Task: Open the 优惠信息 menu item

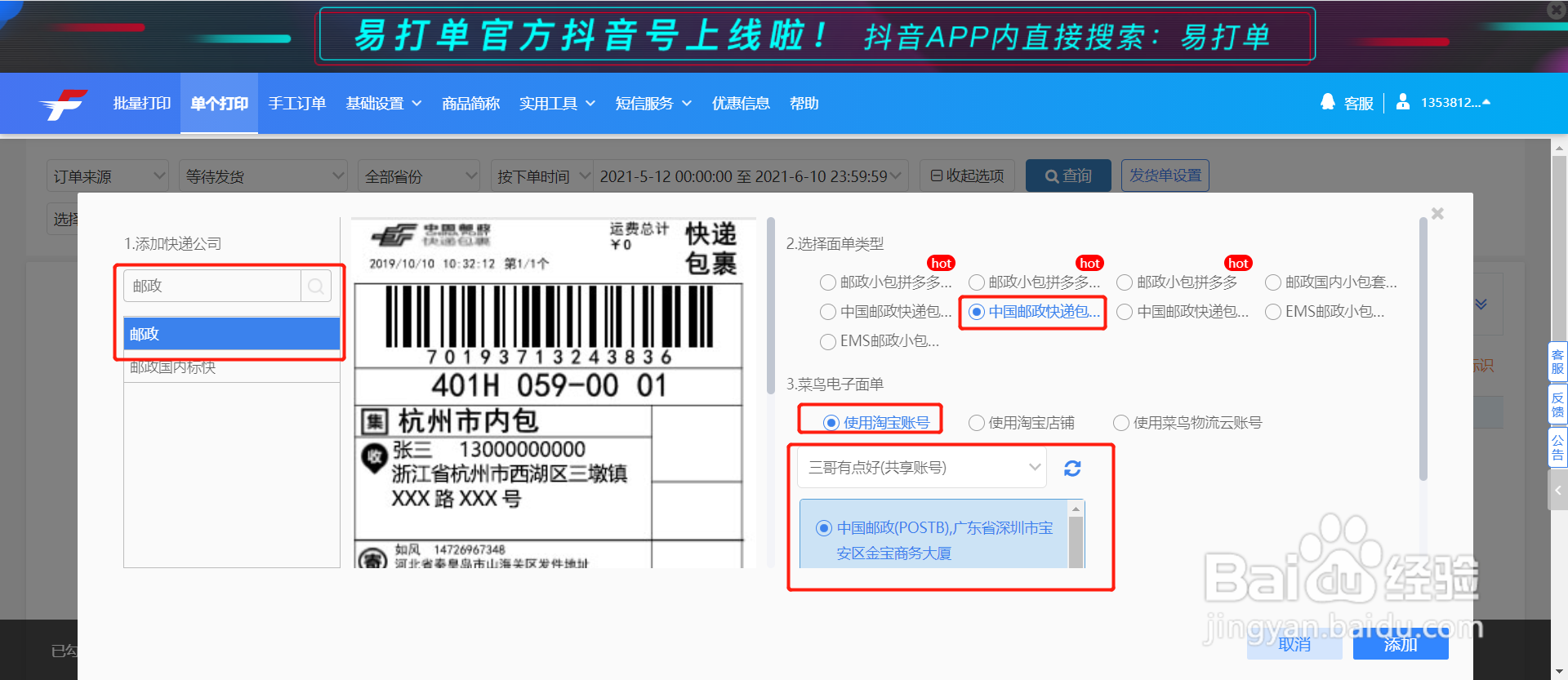Action: [741, 104]
